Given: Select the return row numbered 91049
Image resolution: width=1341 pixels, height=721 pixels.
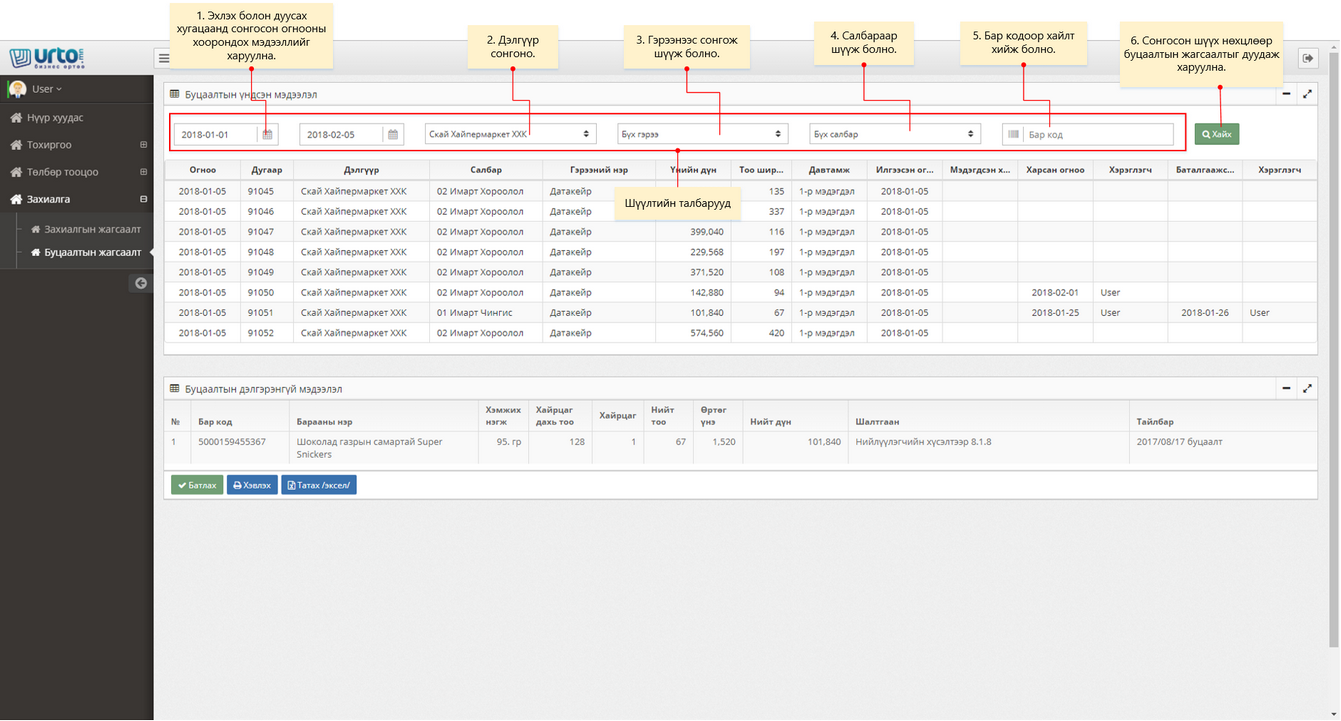Looking at the screenshot, I should [x=741, y=272].
